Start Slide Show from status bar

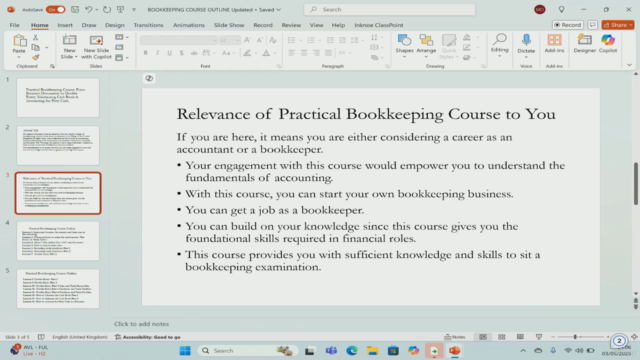(x=539, y=337)
